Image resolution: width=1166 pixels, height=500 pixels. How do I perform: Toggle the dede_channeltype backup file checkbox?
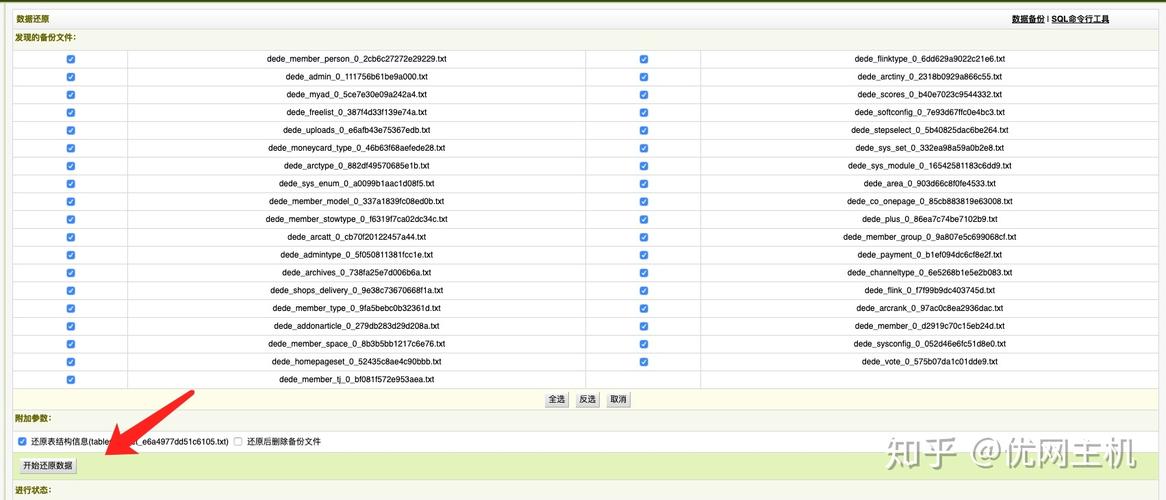tap(643, 272)
